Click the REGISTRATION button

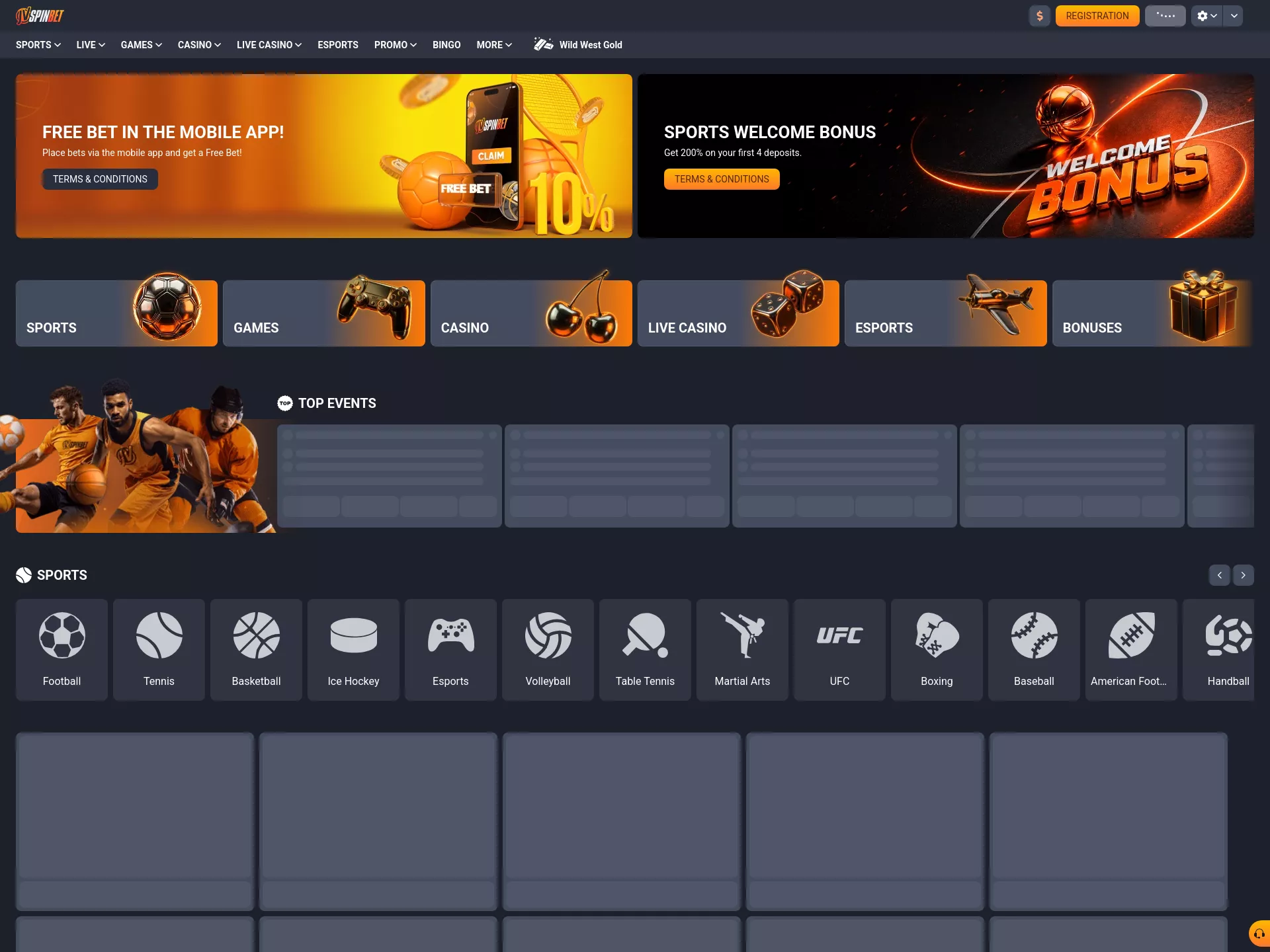click(x=1097, y=16)
